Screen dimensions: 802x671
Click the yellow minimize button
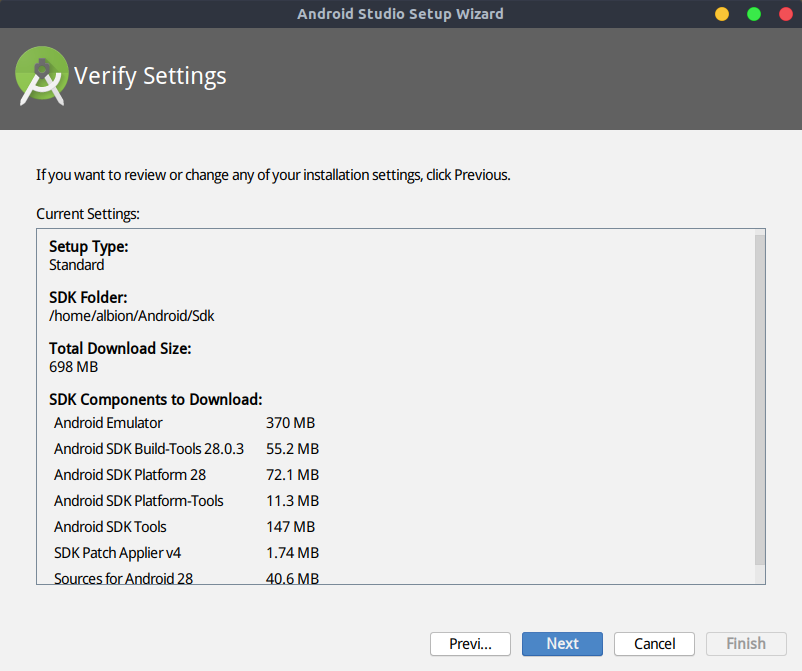[x=721, y=14]
